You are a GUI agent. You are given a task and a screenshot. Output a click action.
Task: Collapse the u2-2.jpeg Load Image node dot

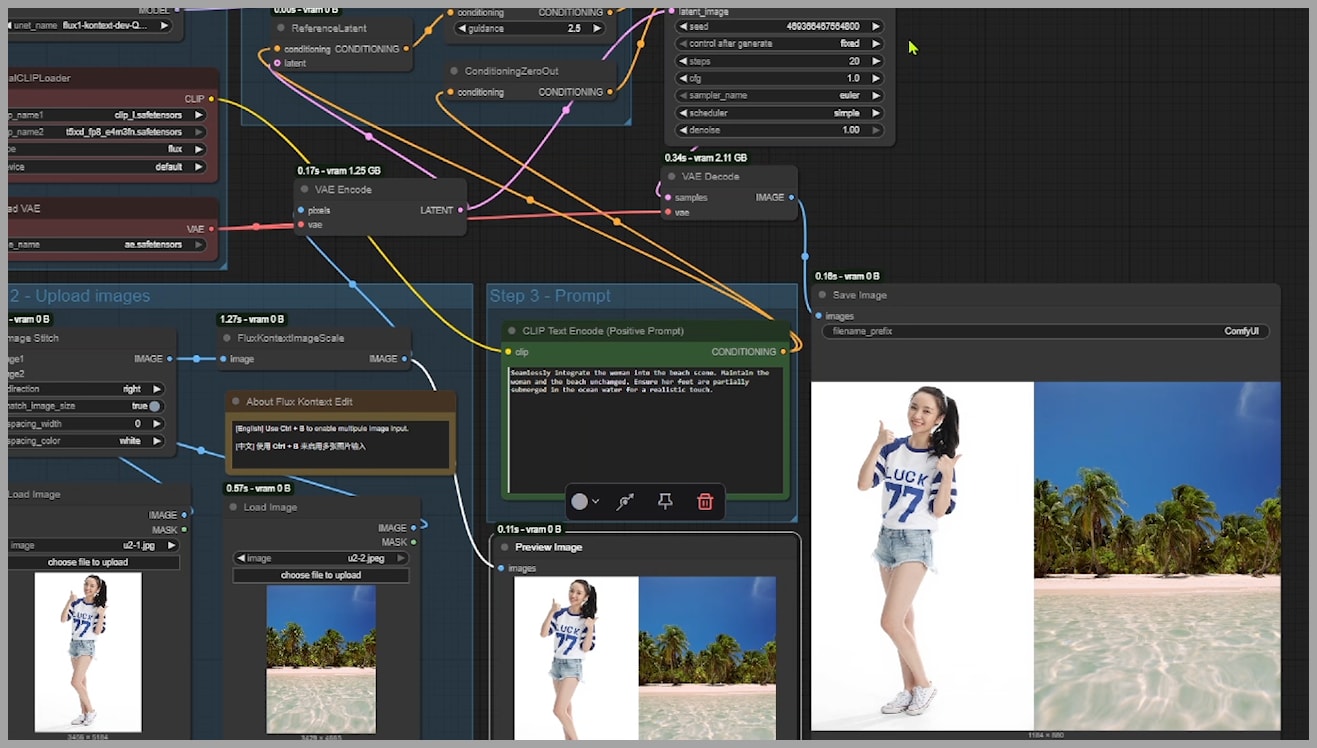(x=234, y=507)
